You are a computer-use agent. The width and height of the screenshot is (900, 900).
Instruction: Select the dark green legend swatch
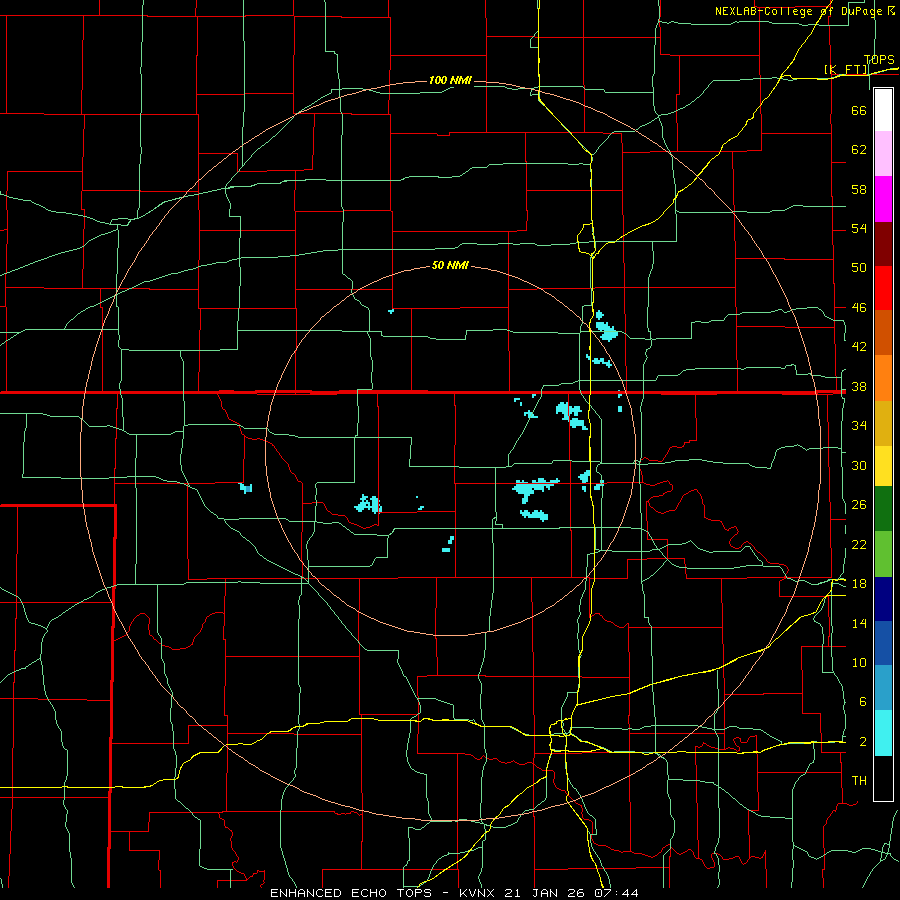pos(883,509)
